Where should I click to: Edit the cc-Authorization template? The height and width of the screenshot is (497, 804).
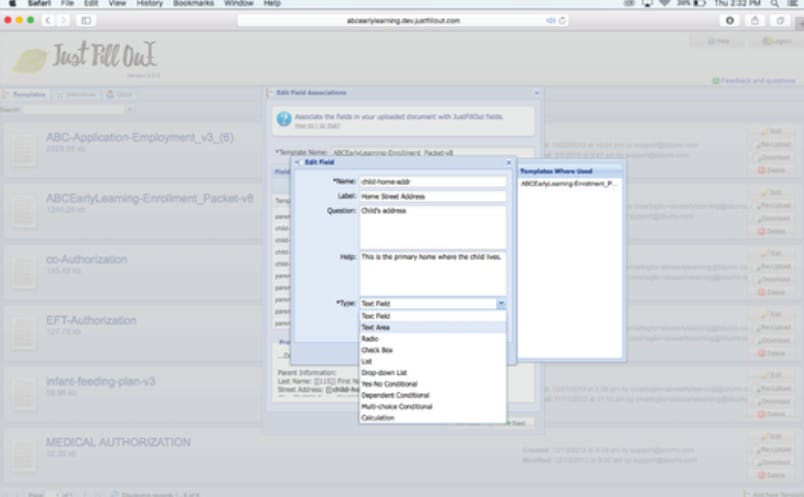point(771,253)
